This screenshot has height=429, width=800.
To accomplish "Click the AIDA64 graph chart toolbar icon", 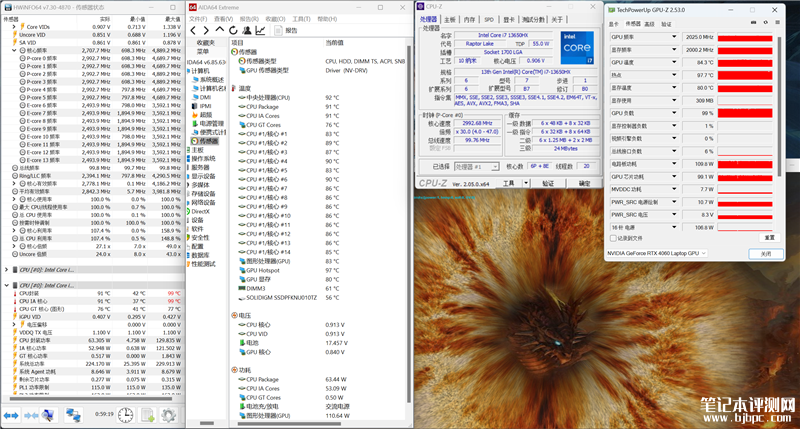I will pyautogui.click(x=260, y=31).
